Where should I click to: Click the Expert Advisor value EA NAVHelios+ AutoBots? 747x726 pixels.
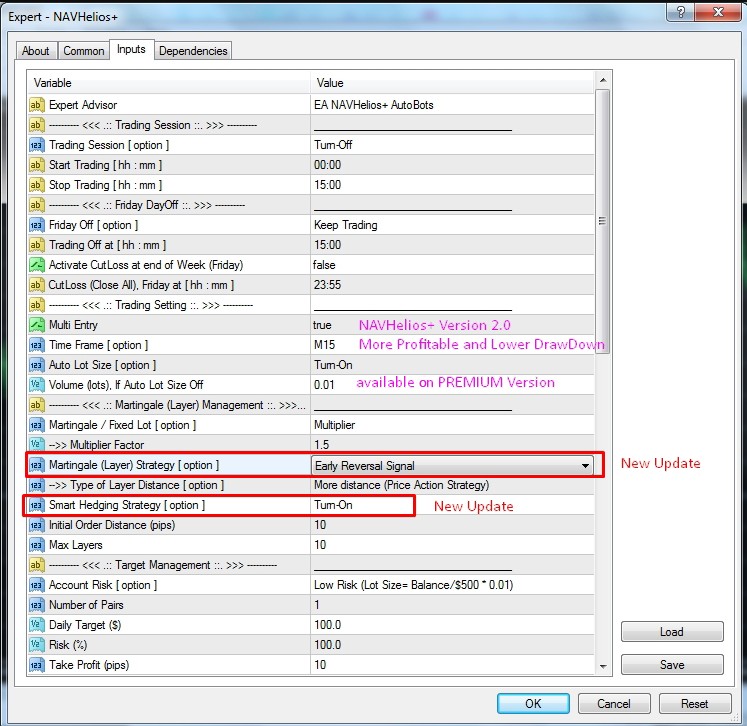tap(374, 105)
